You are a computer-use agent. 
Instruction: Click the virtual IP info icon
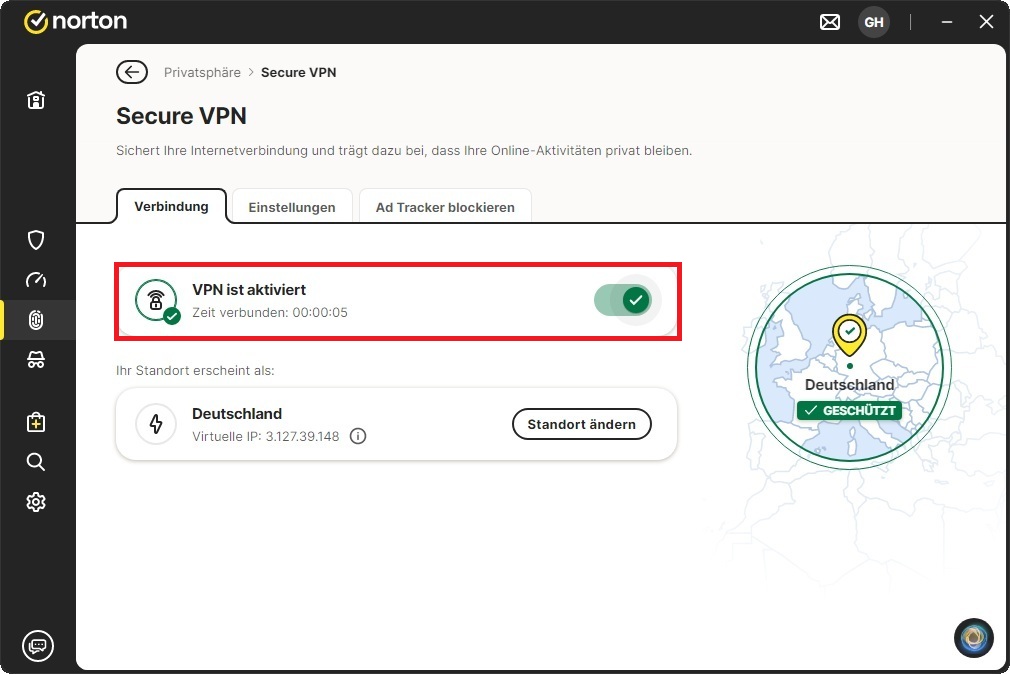pyautogui.click(x=357, y=436)
